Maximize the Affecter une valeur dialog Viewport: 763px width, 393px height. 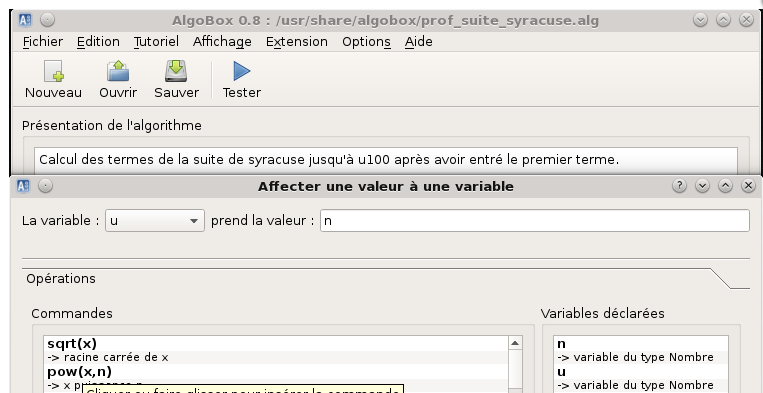coord(725,185)
